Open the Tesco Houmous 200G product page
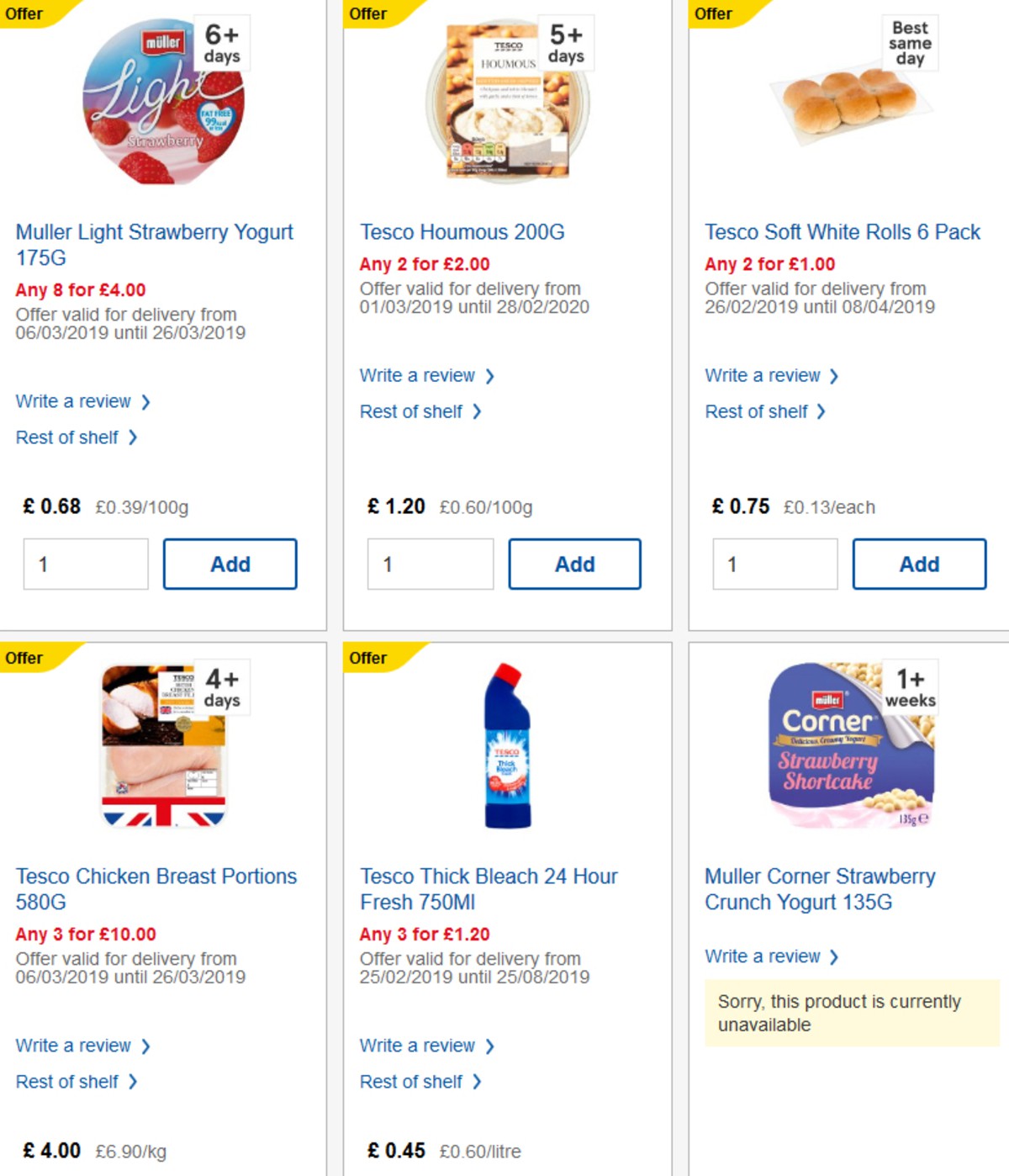 [462, 231]
